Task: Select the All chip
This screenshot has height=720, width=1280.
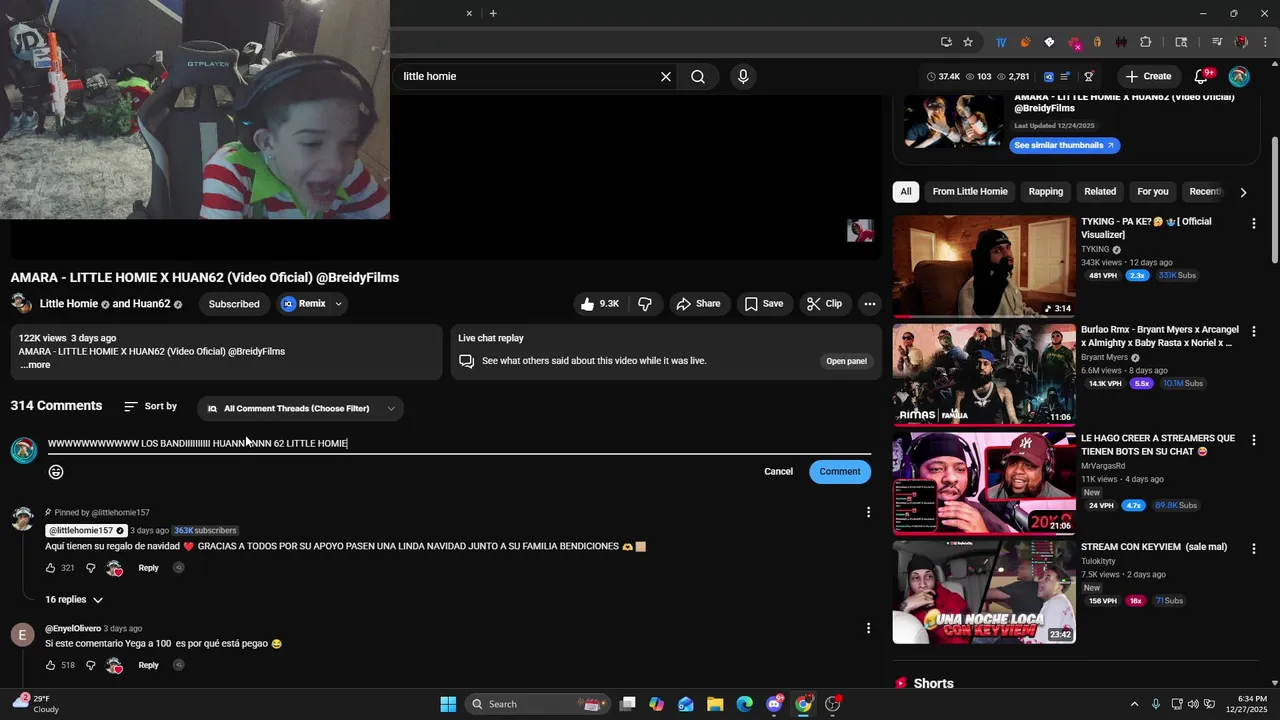Action: 906,192
